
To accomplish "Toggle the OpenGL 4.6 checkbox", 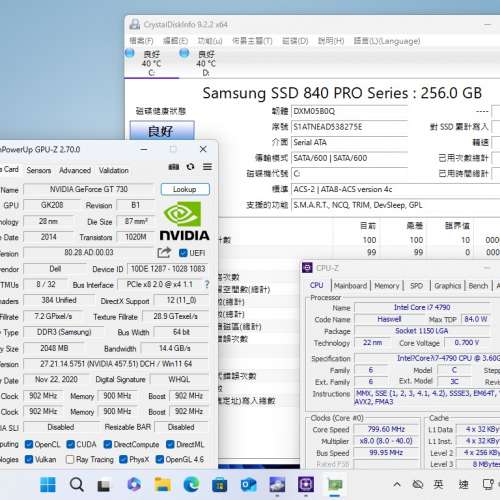I will (160, 459).
